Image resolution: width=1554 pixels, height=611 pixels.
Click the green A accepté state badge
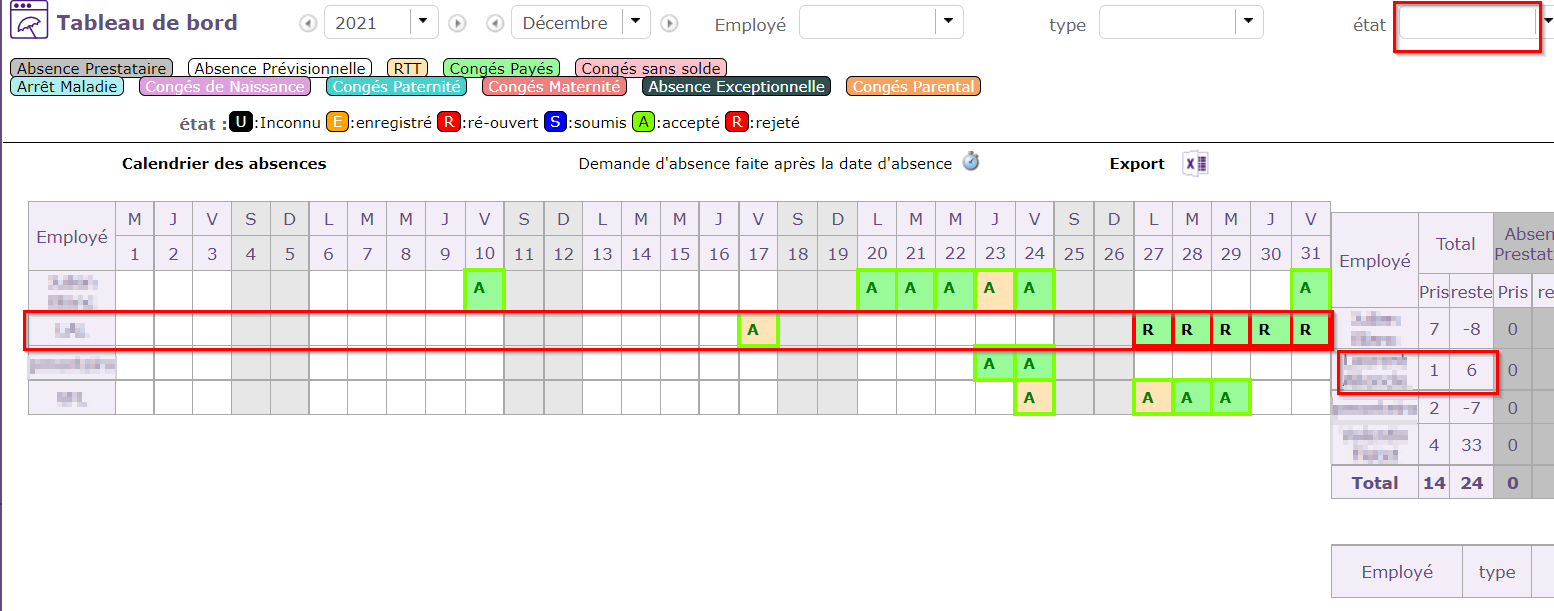(x=644, y=123)
